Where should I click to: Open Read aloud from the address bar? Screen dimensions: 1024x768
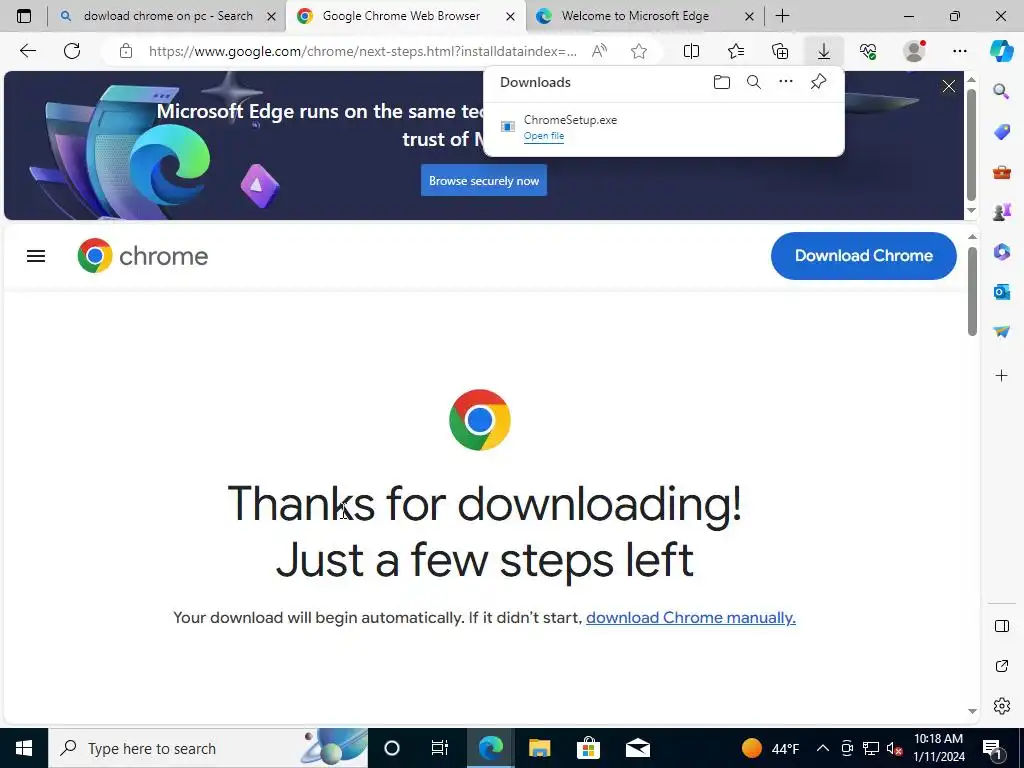pyautogui.click(x=599, y=51)
